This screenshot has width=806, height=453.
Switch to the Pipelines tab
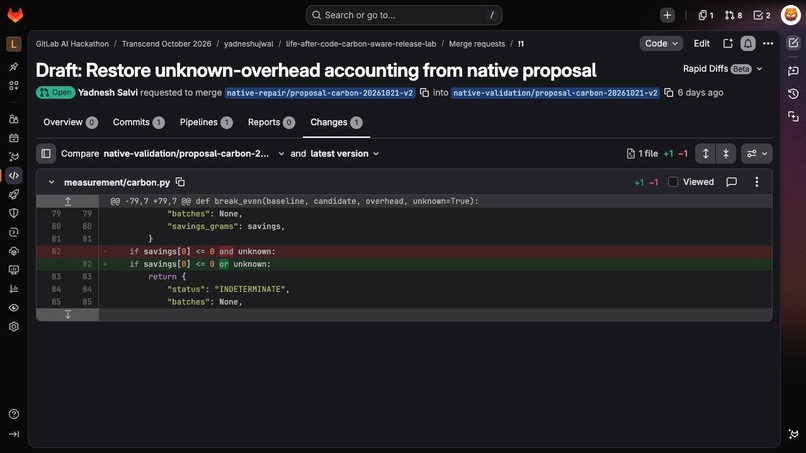206,122
